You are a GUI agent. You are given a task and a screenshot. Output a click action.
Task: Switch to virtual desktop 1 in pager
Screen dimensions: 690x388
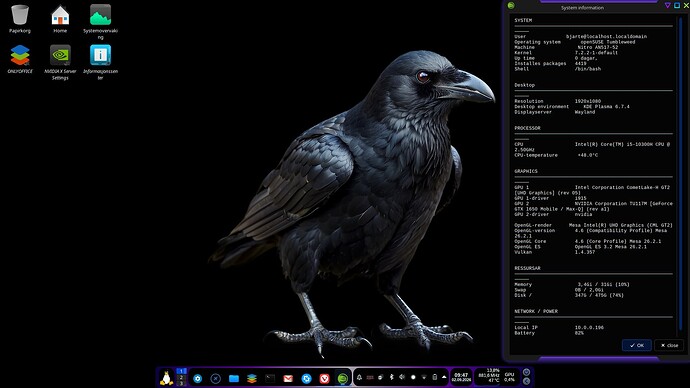point(181,371)
